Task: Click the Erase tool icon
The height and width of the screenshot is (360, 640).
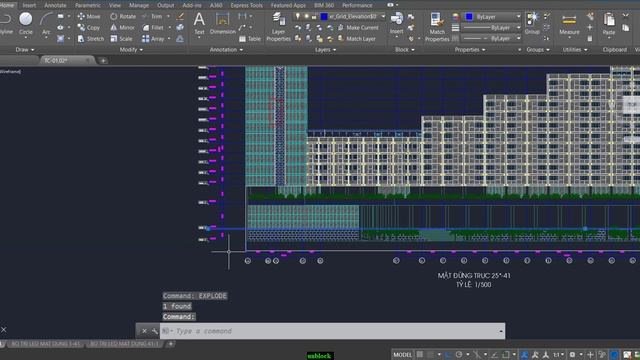Action: (x=180, y=16)
